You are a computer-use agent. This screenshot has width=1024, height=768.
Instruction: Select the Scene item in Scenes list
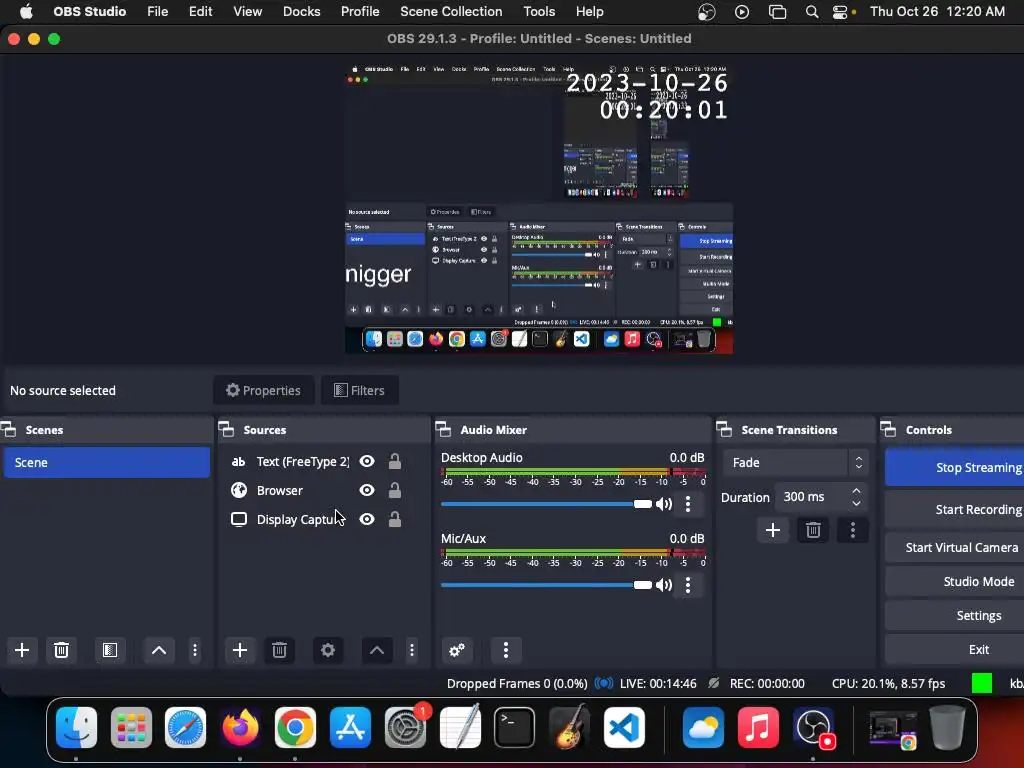[x=107, y=462]
